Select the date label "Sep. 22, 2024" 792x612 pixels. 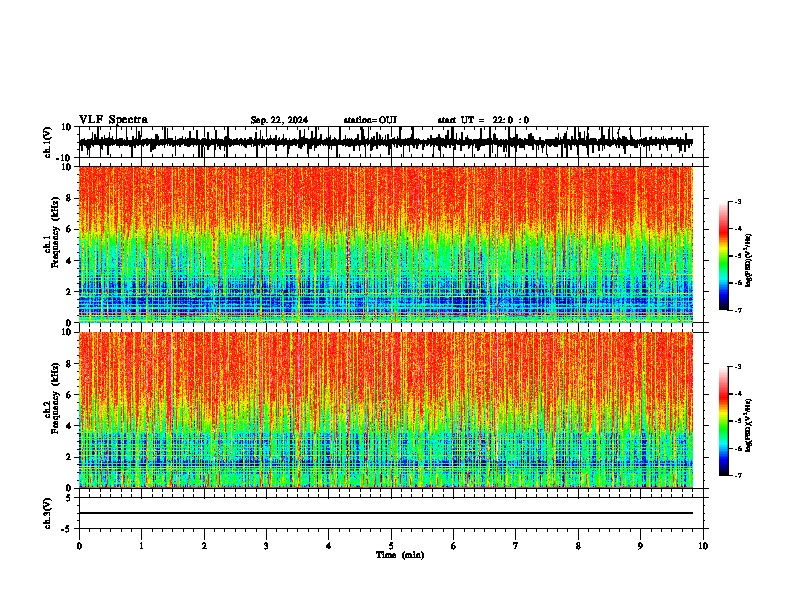279,120
